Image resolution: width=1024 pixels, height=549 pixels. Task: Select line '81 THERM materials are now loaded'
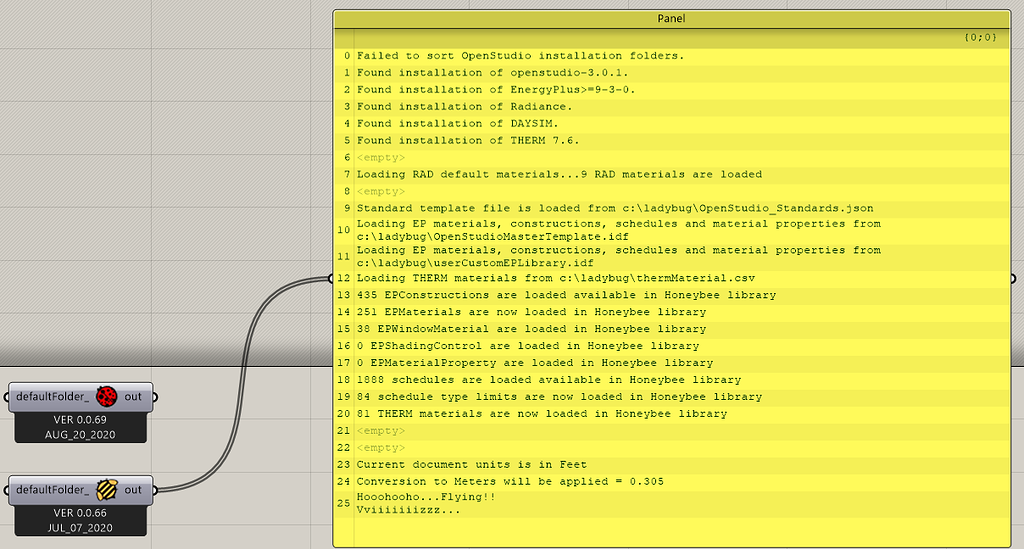click(x=672, y=415)
